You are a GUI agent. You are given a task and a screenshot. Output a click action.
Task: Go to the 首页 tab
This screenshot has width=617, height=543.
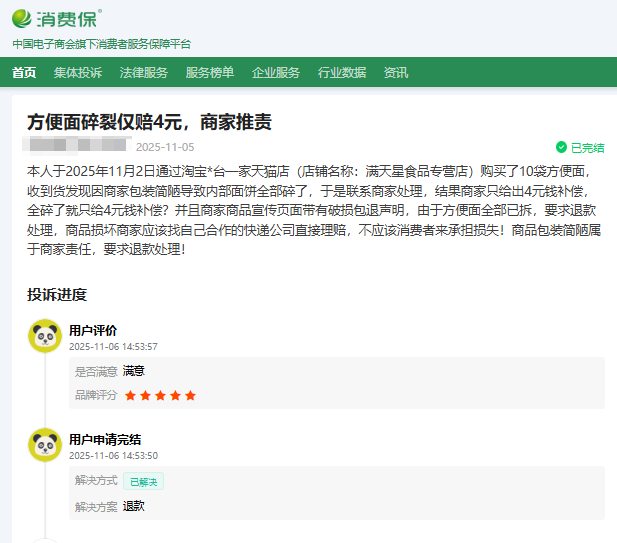click(24, 72)
